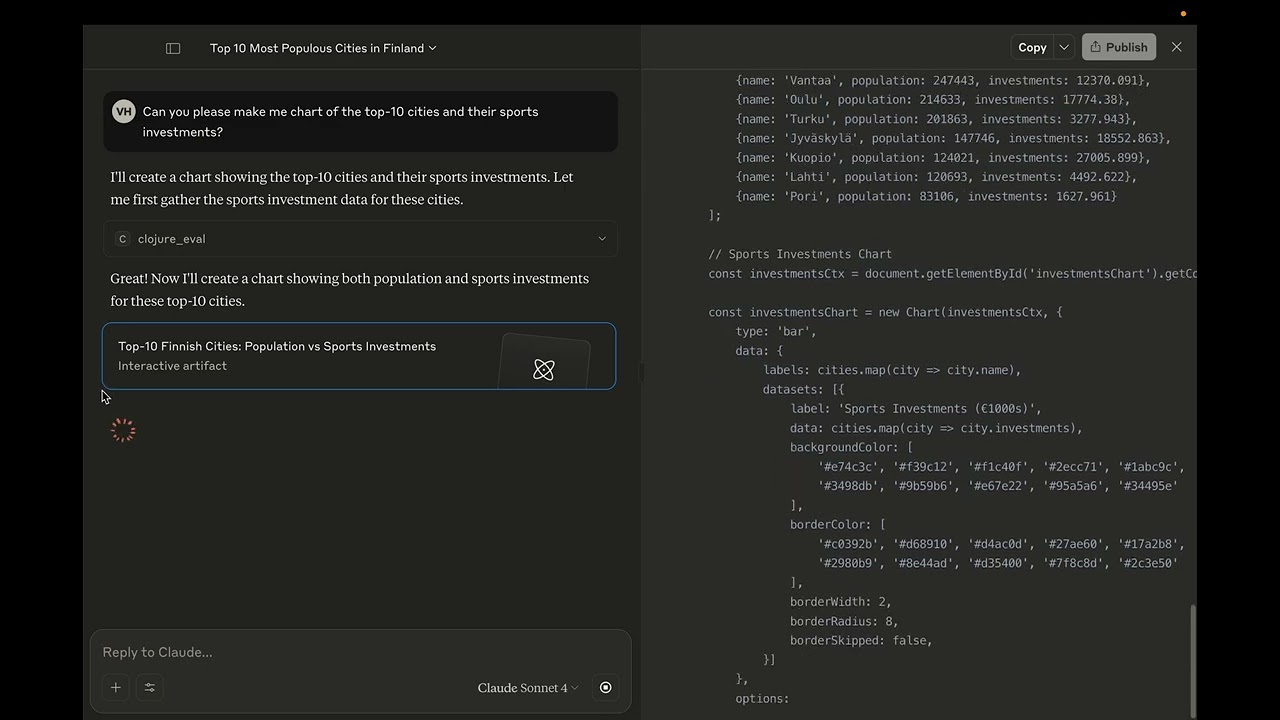Click the hex color '#e74c3c' value
1280x720 pixels.
[848, 467]
